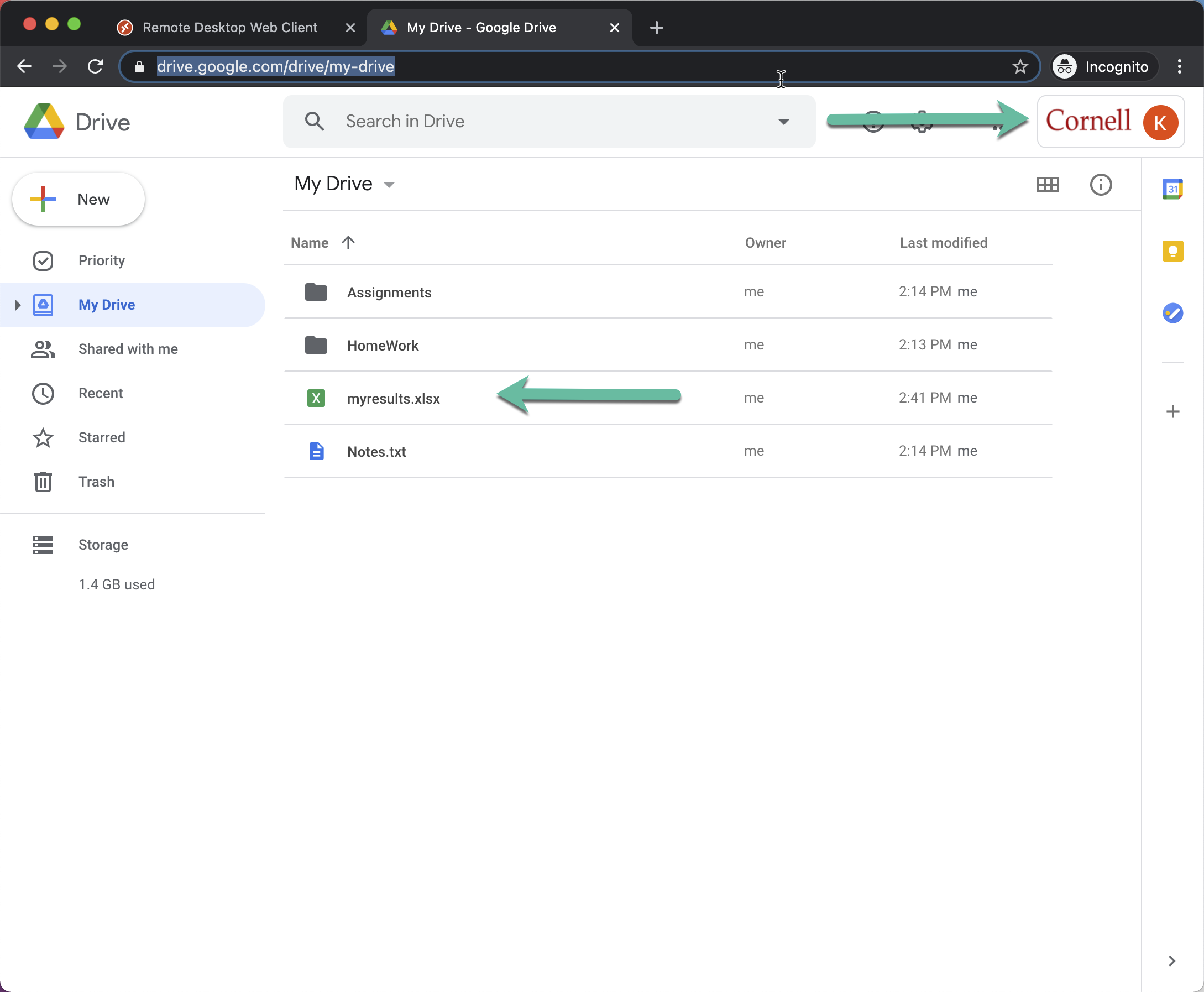This screenshot has height=992, width=1204.
Task: Click the site lock icon
Action: [x=139, y=67]
